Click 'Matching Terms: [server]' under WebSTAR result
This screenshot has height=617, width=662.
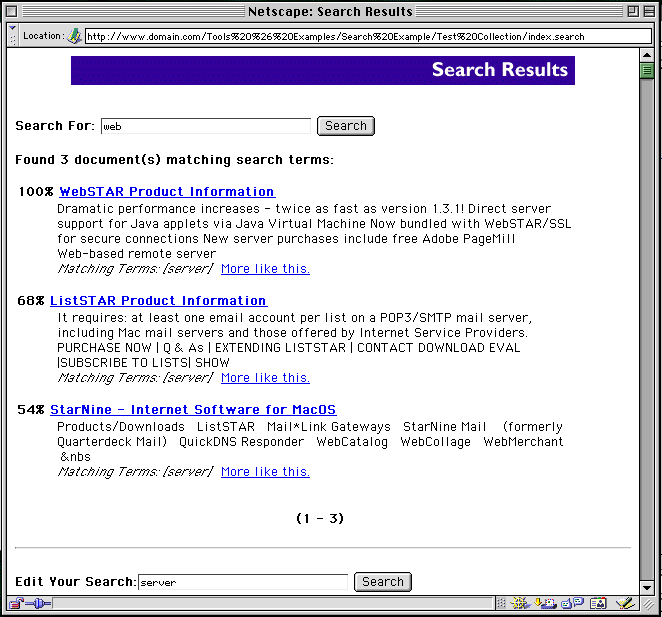click(x=135, y=269)
